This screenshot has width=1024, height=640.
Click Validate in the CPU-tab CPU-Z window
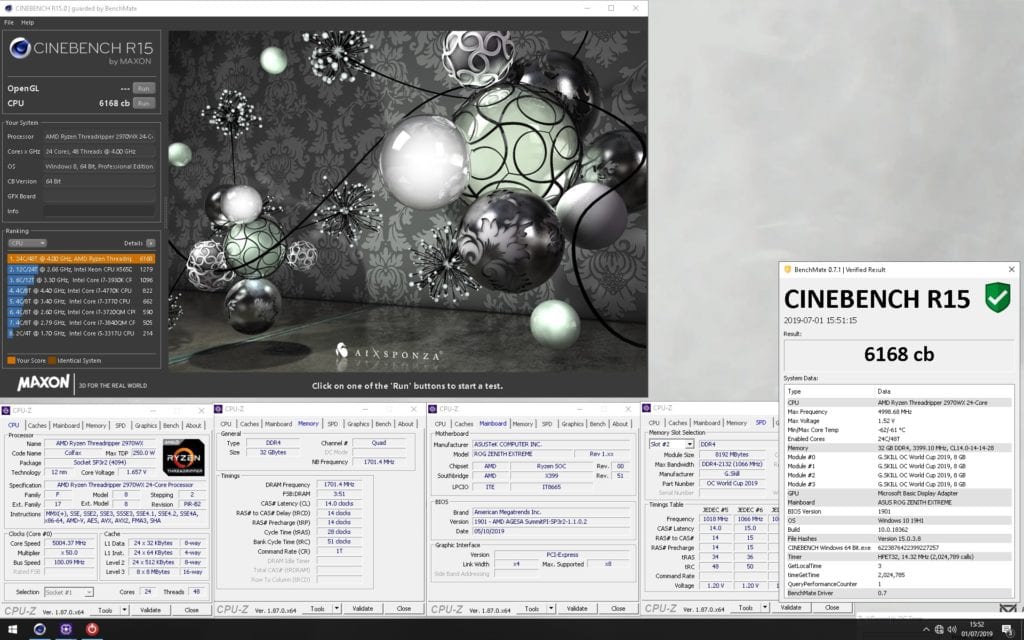[x=150, y=610]
